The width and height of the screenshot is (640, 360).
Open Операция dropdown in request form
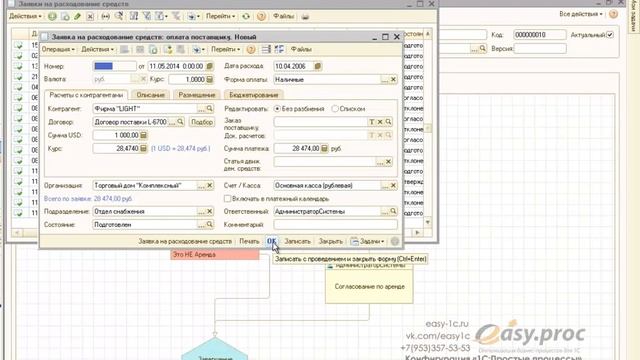click(58, 49)
